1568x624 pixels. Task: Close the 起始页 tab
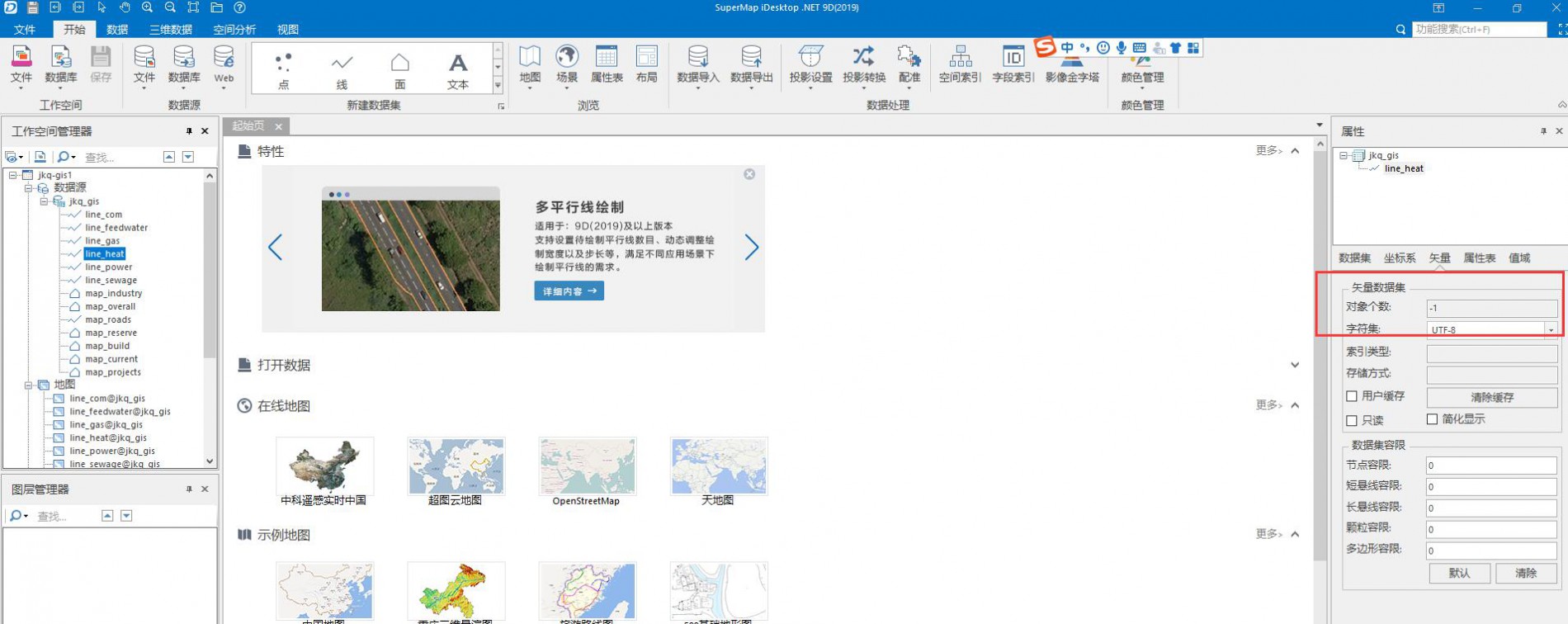[279, 126]
